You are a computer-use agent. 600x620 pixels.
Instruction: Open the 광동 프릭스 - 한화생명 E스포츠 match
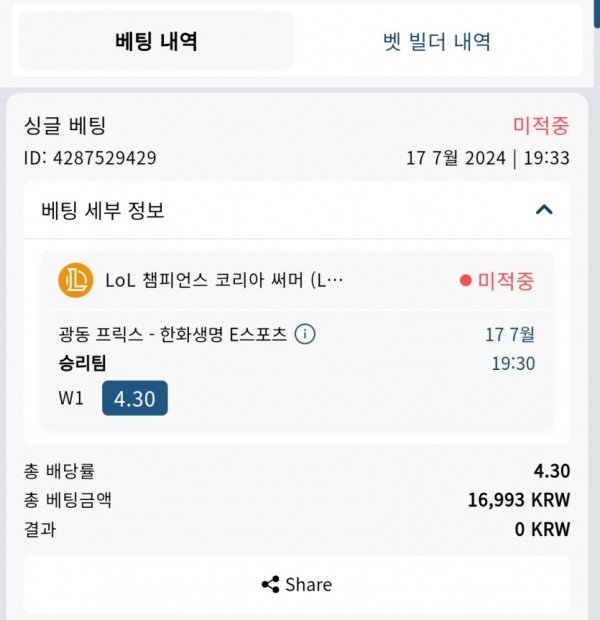[173, 334]
